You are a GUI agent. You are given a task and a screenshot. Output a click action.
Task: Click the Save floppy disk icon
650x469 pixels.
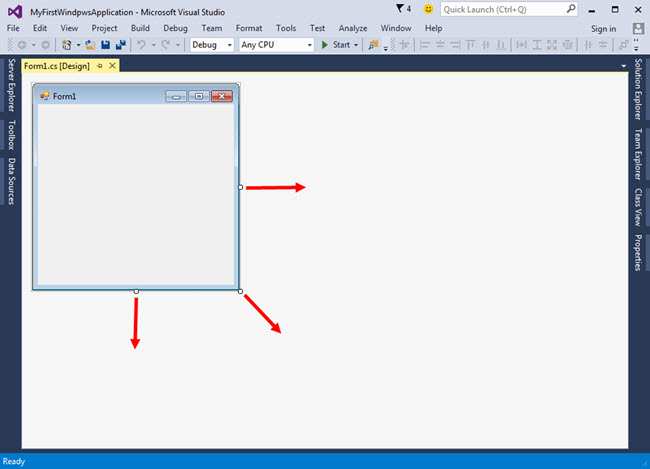pyautogui.click(x=105, y=45)
